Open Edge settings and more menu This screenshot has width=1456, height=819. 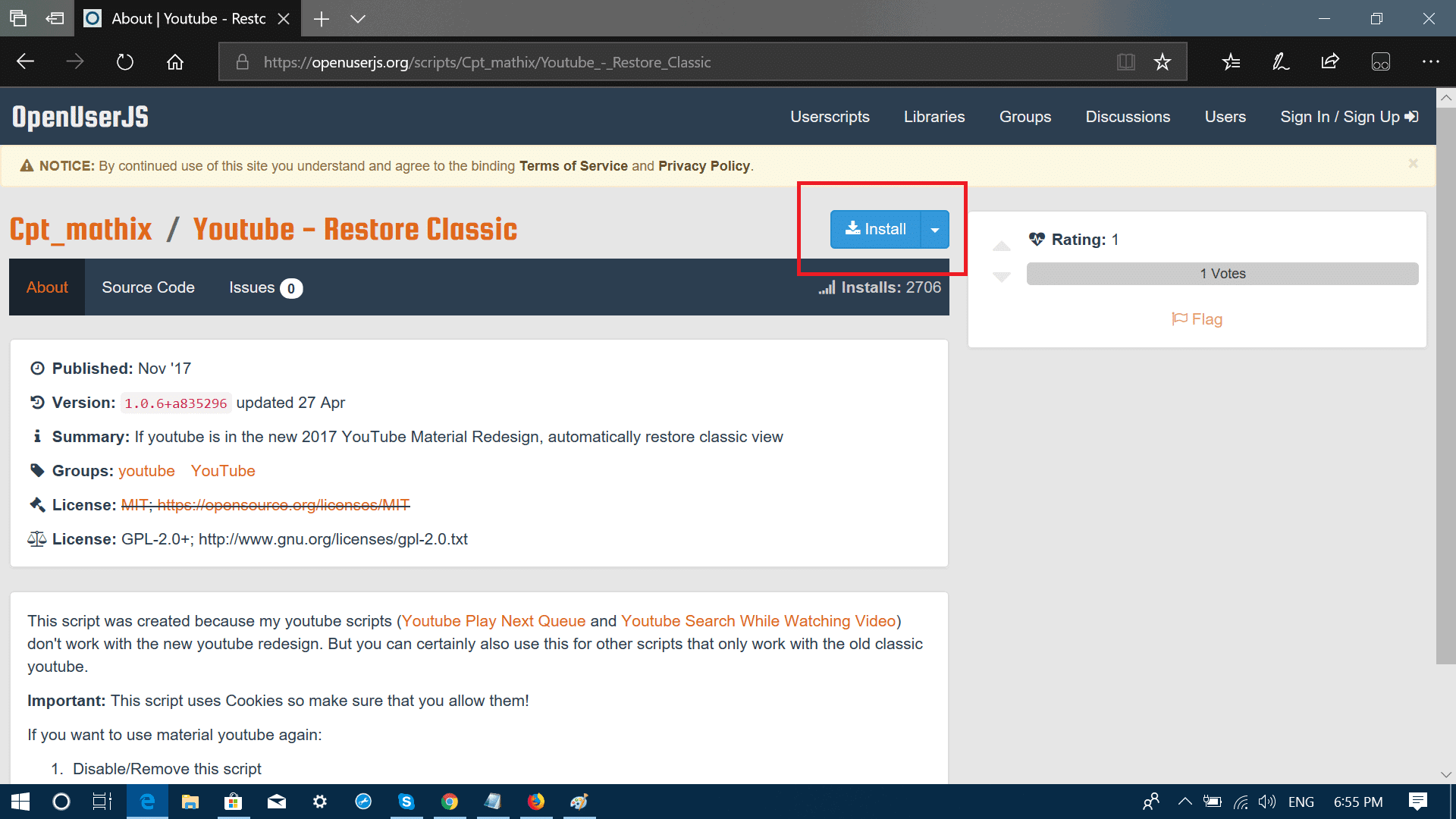pos(1430,62)
